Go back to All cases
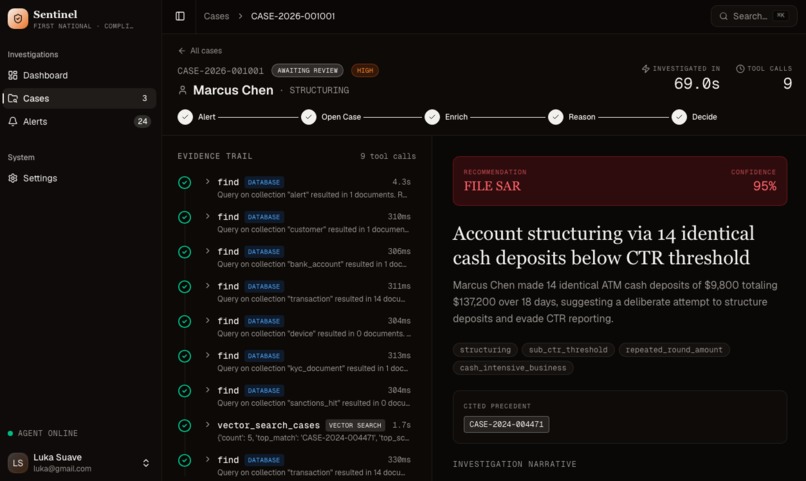Viewport: 806px width, 481px height. coord(200,50)
